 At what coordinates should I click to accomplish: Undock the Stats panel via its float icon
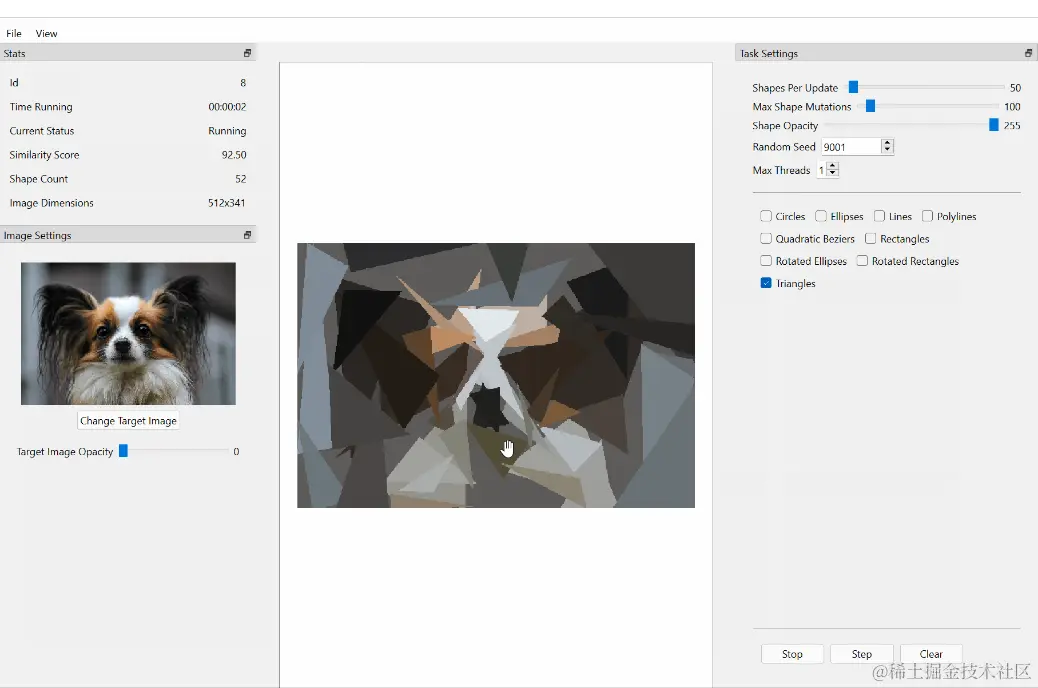pos(246,53)
